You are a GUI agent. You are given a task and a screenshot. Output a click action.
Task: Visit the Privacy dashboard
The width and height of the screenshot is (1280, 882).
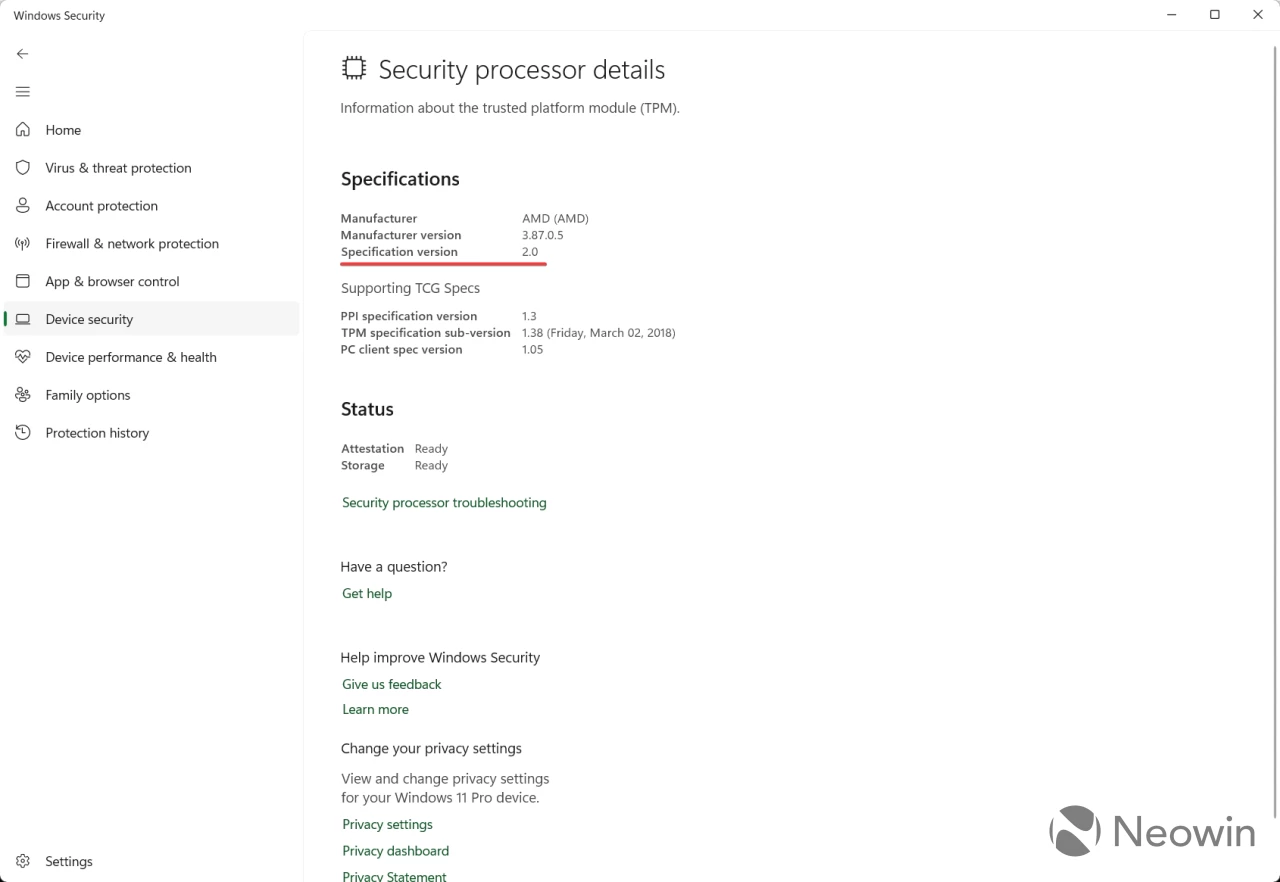(395, 850)
